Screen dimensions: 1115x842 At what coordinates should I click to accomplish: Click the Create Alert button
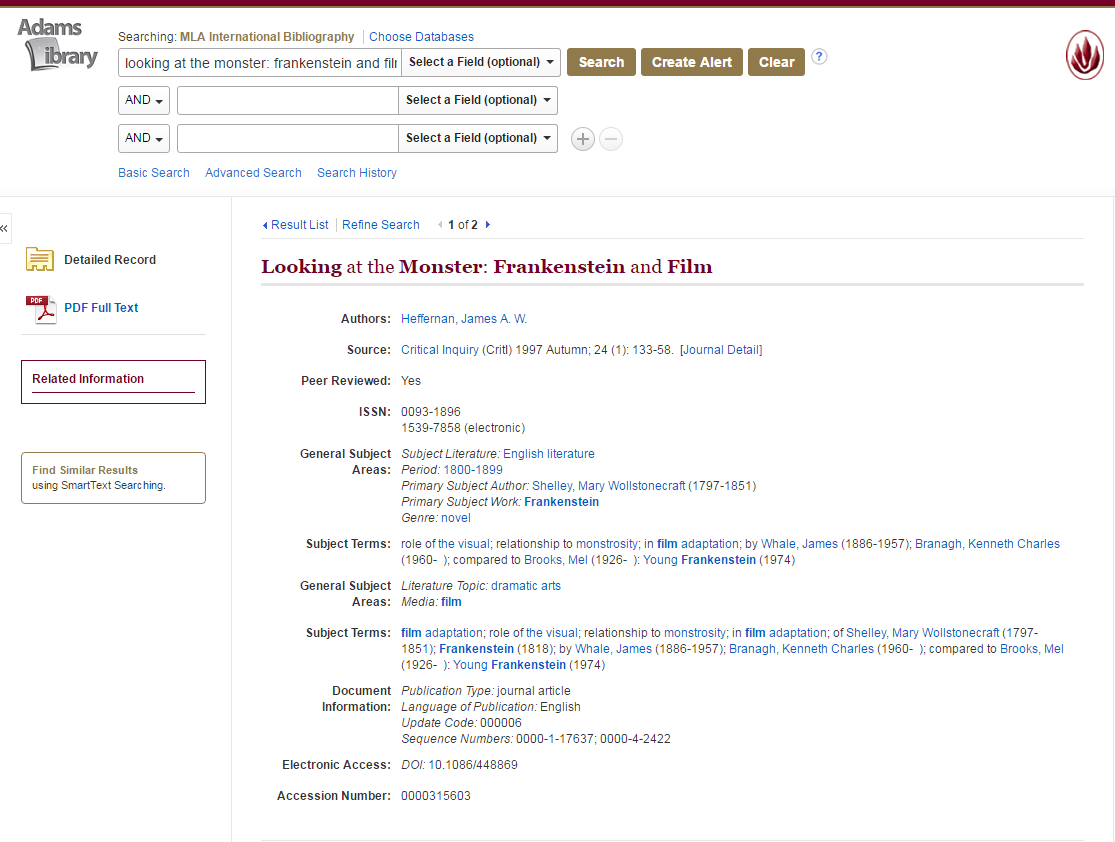pos(691,63)
